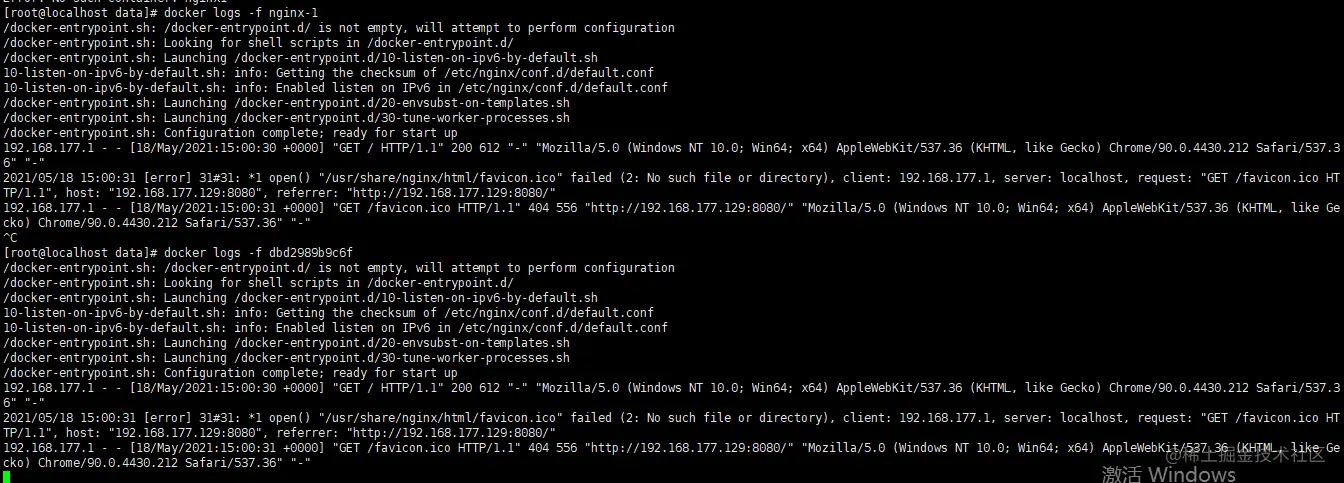
Task: Click the '激活 Windows' watermark text
Action: point(1169,473)
